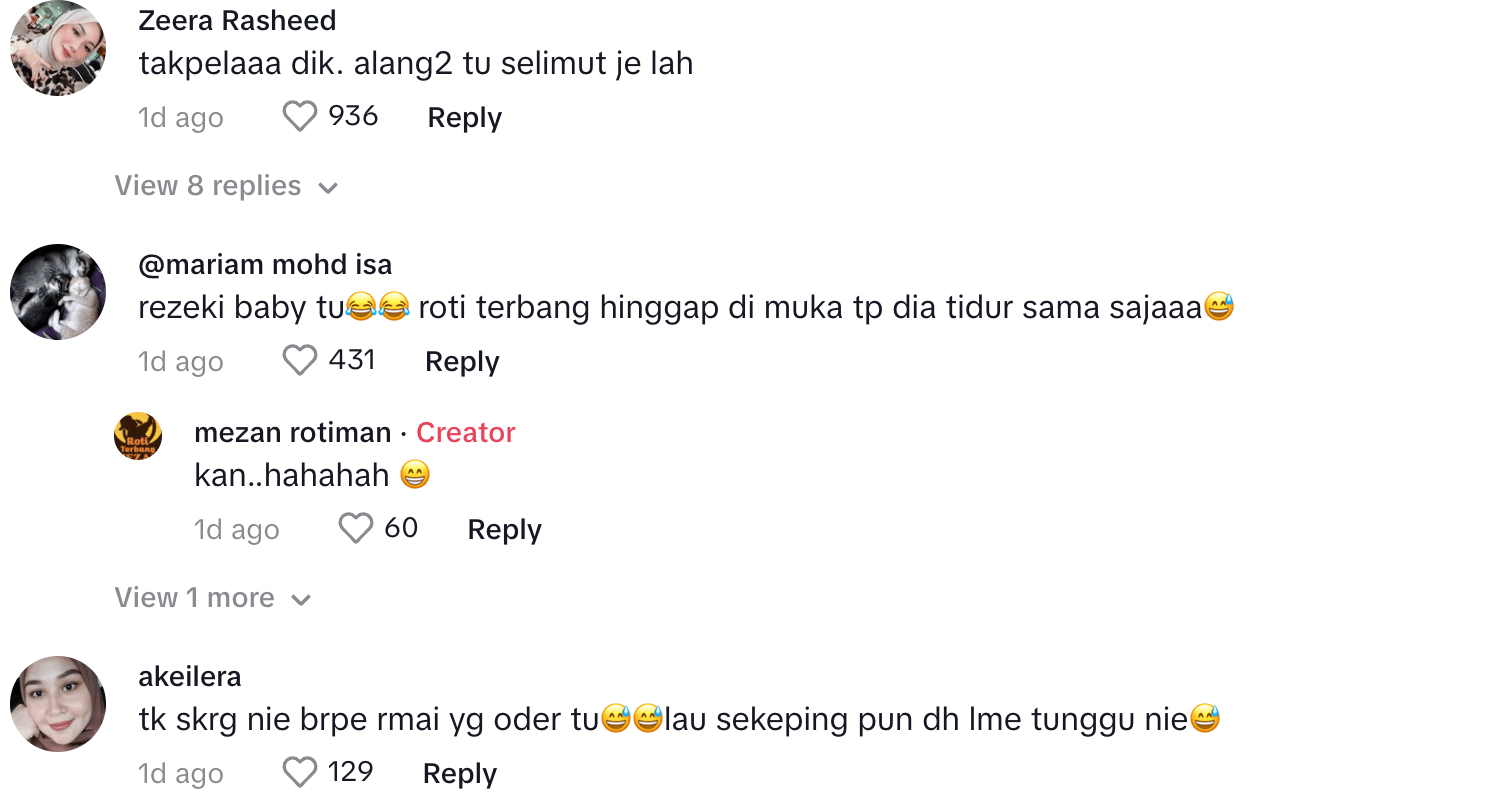Like Zeera Rasheed's comment with the heart
The height and width of the screenshot is (804, 1510).
click(x=299, y=117)
